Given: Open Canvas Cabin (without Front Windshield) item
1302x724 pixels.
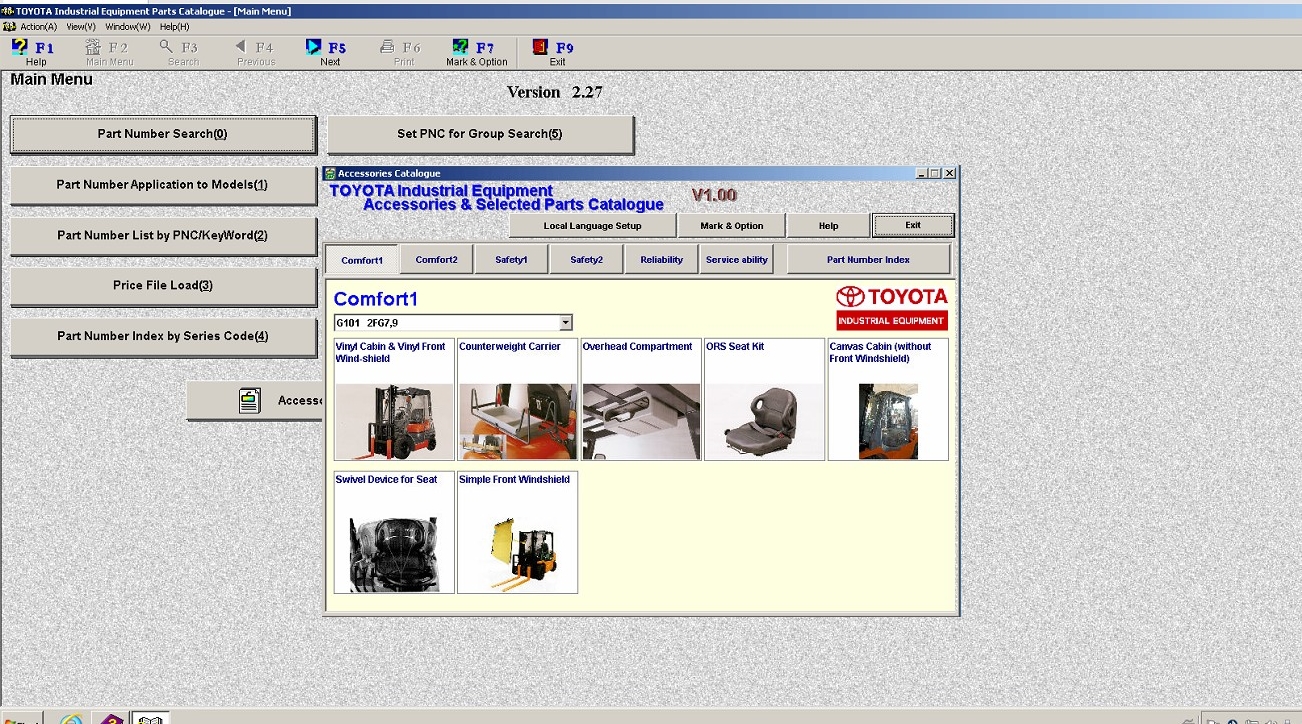Looking at the screenshot, I should 888,400.
